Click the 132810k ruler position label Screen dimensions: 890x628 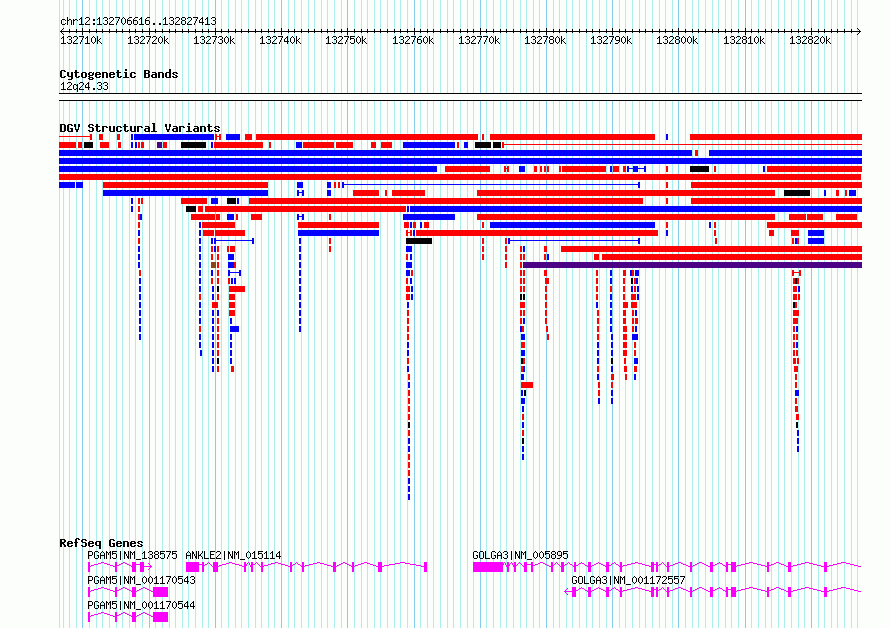pos(744,40)
